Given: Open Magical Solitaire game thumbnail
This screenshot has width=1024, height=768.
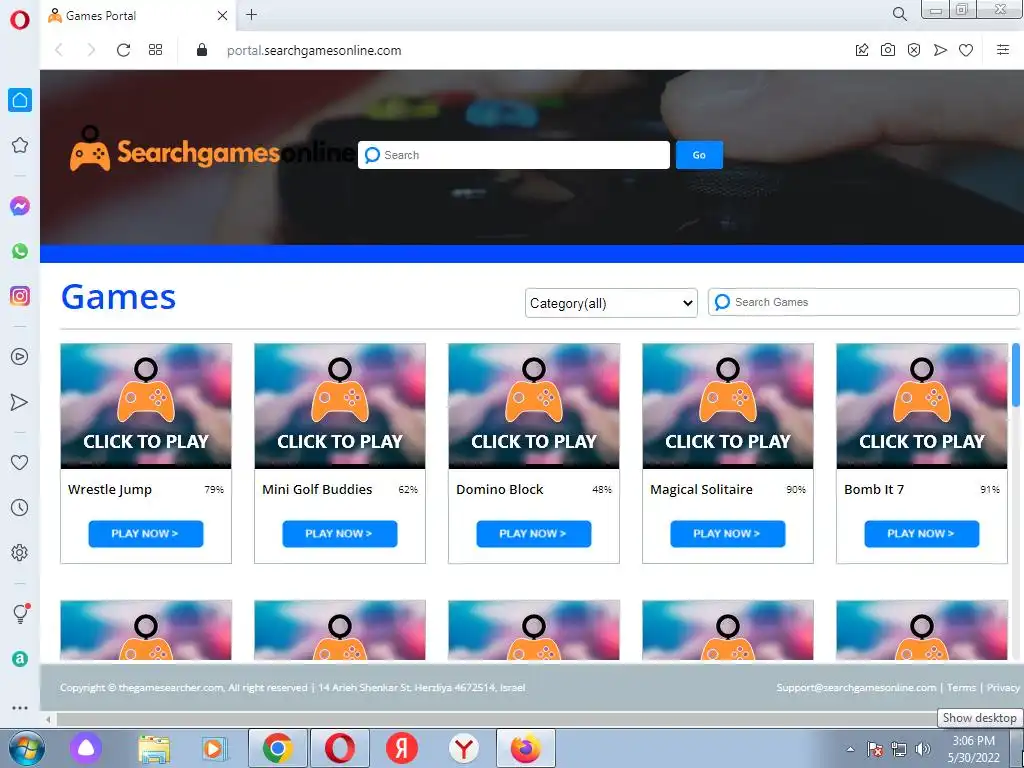Looking at the screenshot, I should (x=728, y=406).
